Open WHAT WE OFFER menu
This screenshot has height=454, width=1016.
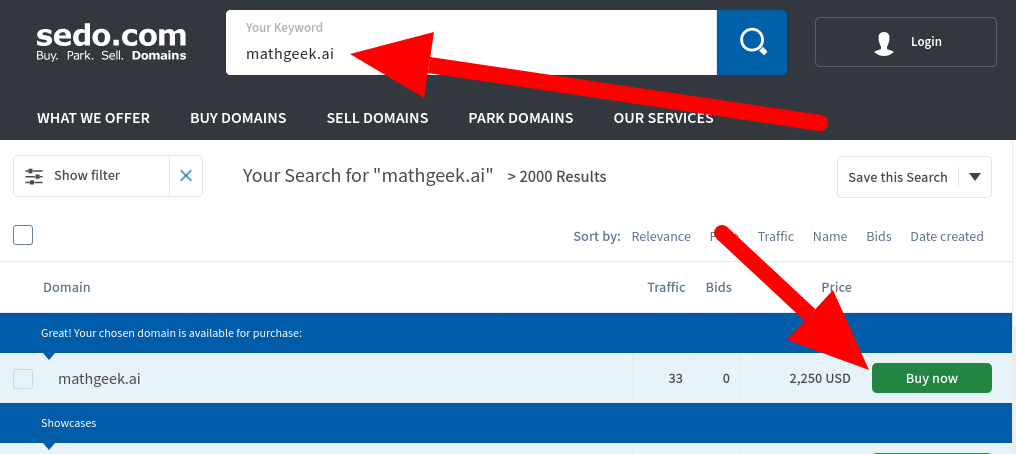(x=93, y=118)
